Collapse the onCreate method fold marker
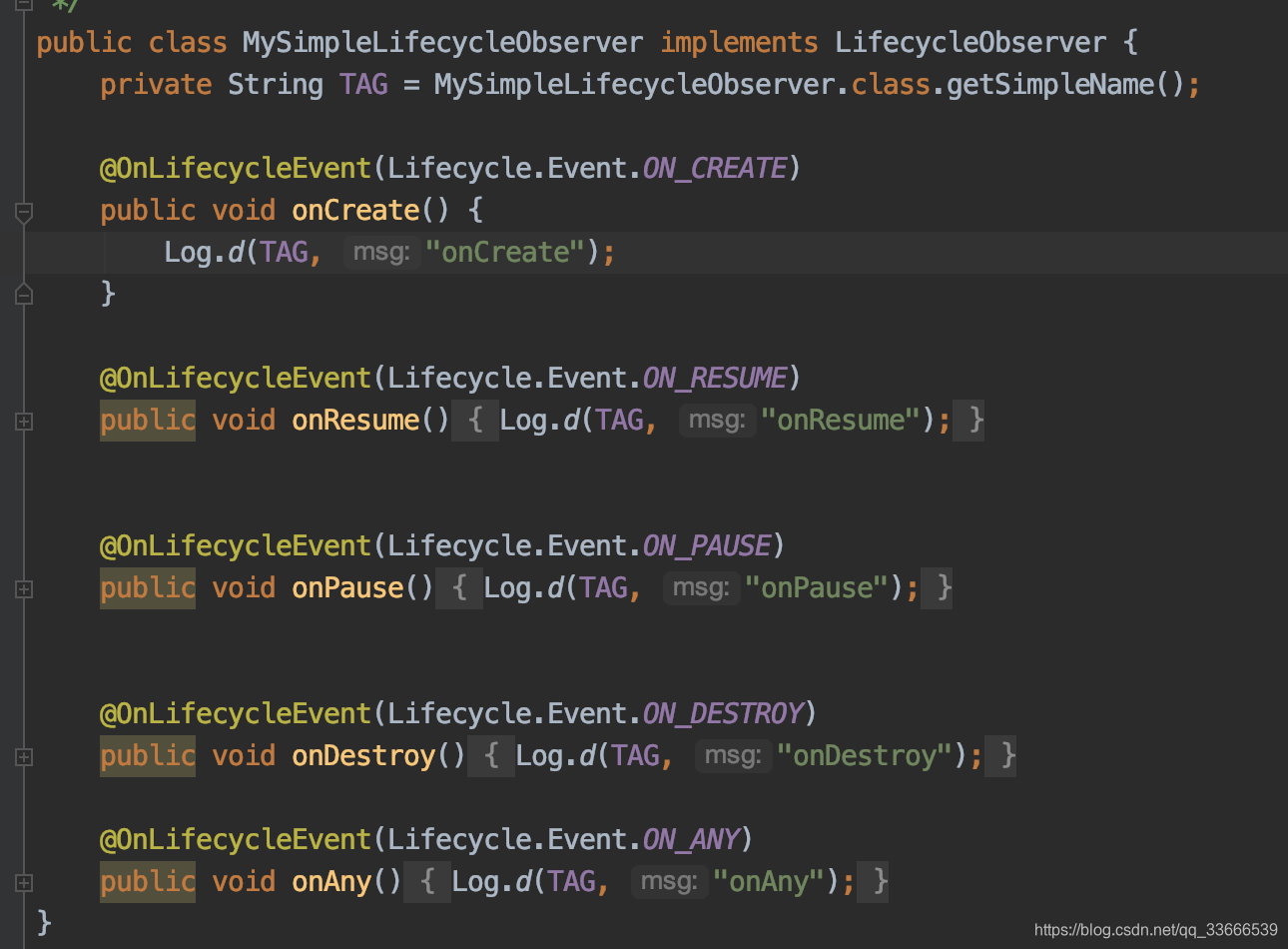 click(x=25, y=212)
